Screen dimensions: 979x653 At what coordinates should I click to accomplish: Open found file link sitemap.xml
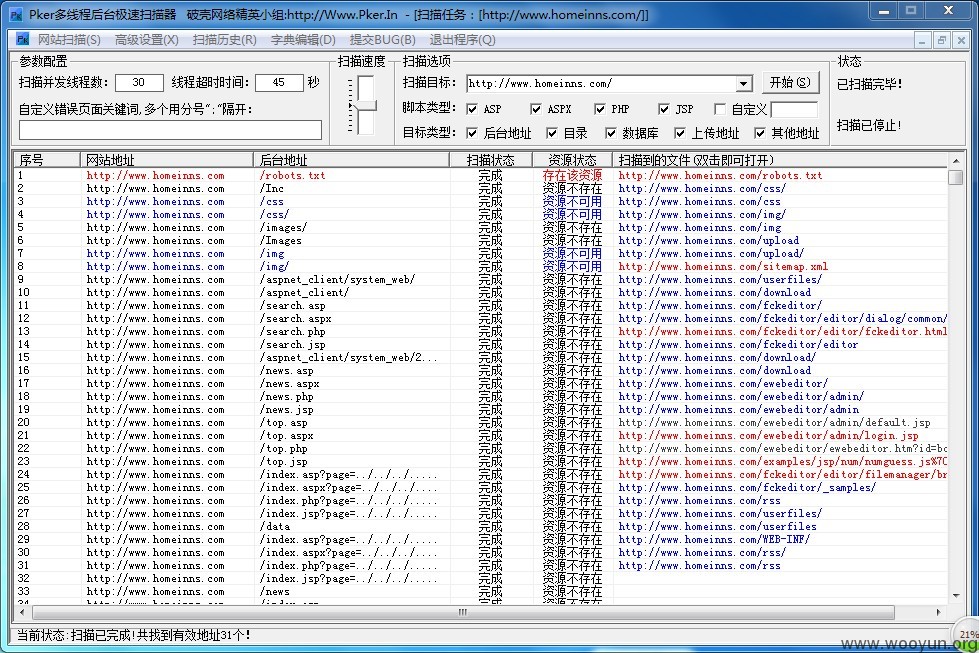(x=723, y=267)
